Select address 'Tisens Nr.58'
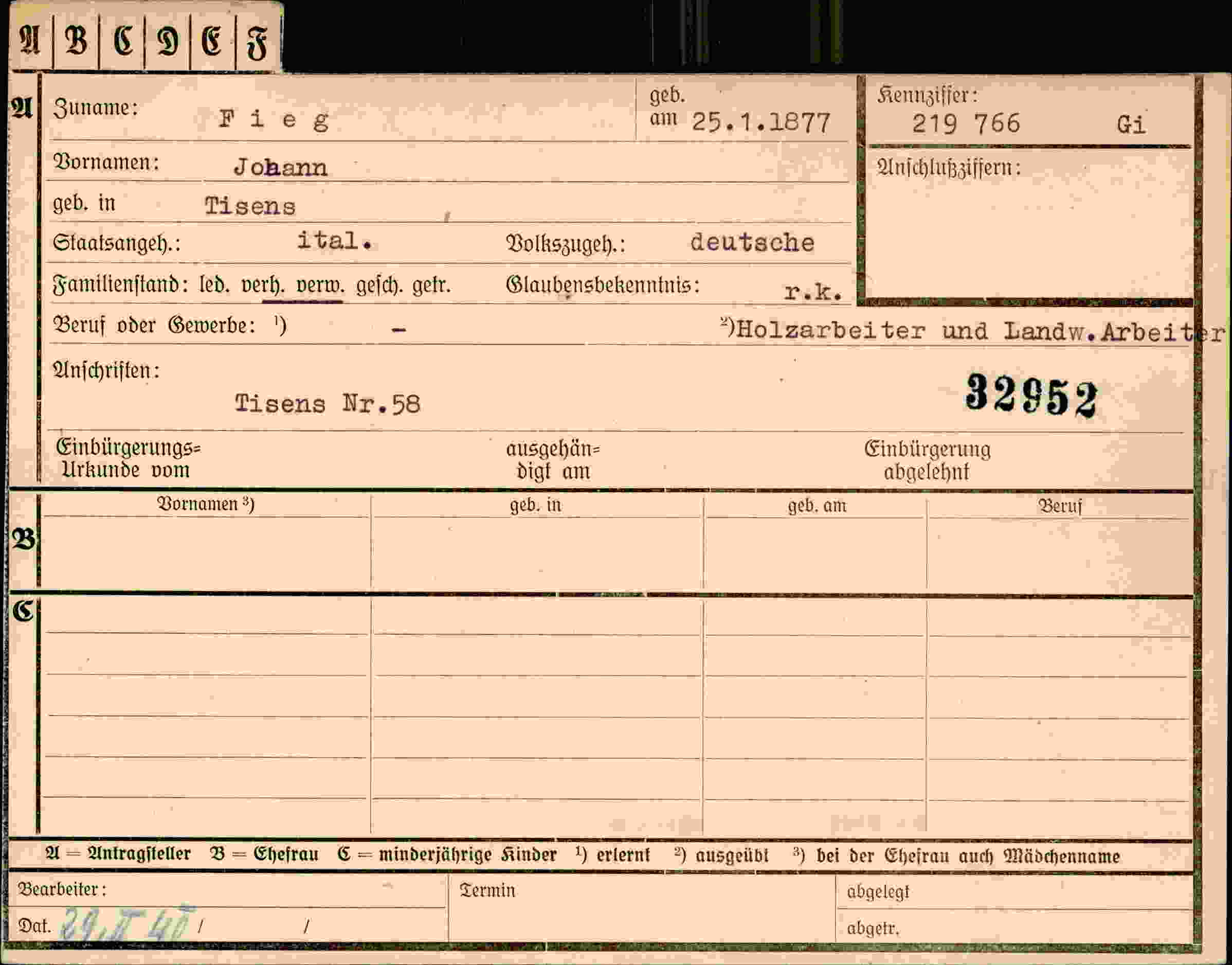Image resolution: width=1232 pixels, height=965 pixels. coord(328,404)
